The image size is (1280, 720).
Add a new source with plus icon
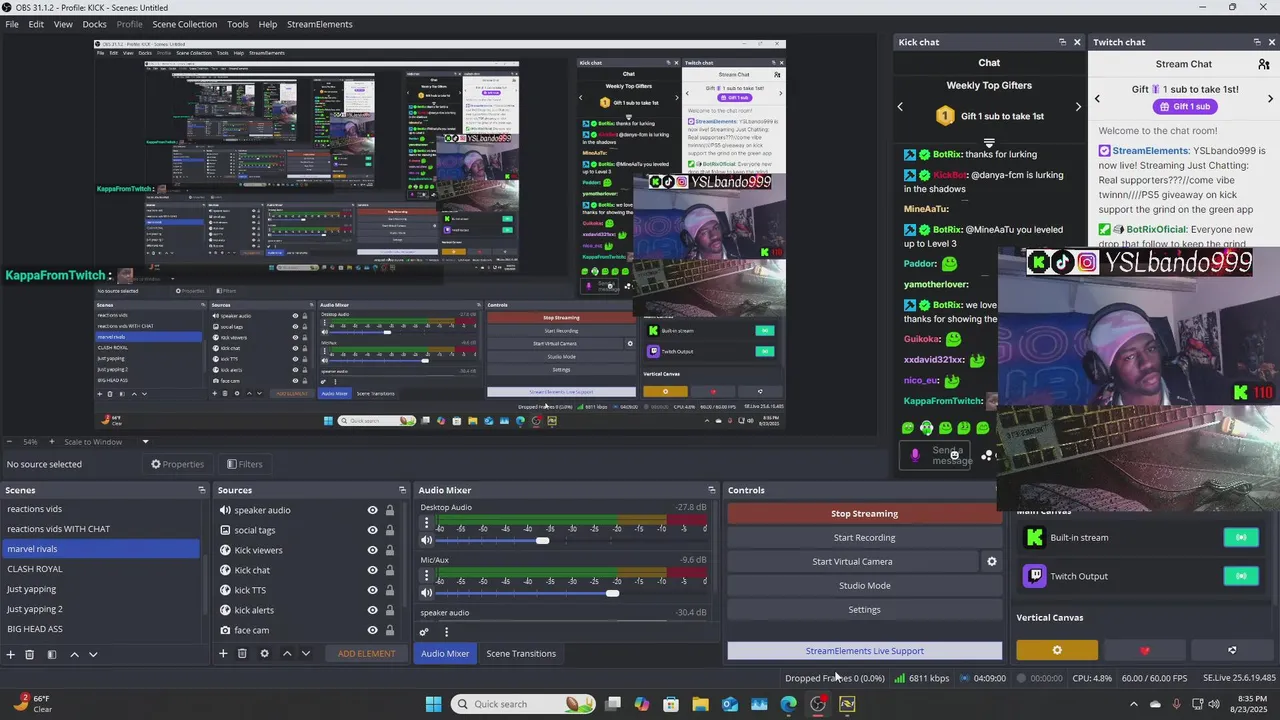pyautogui.click(x=223, y=654)
